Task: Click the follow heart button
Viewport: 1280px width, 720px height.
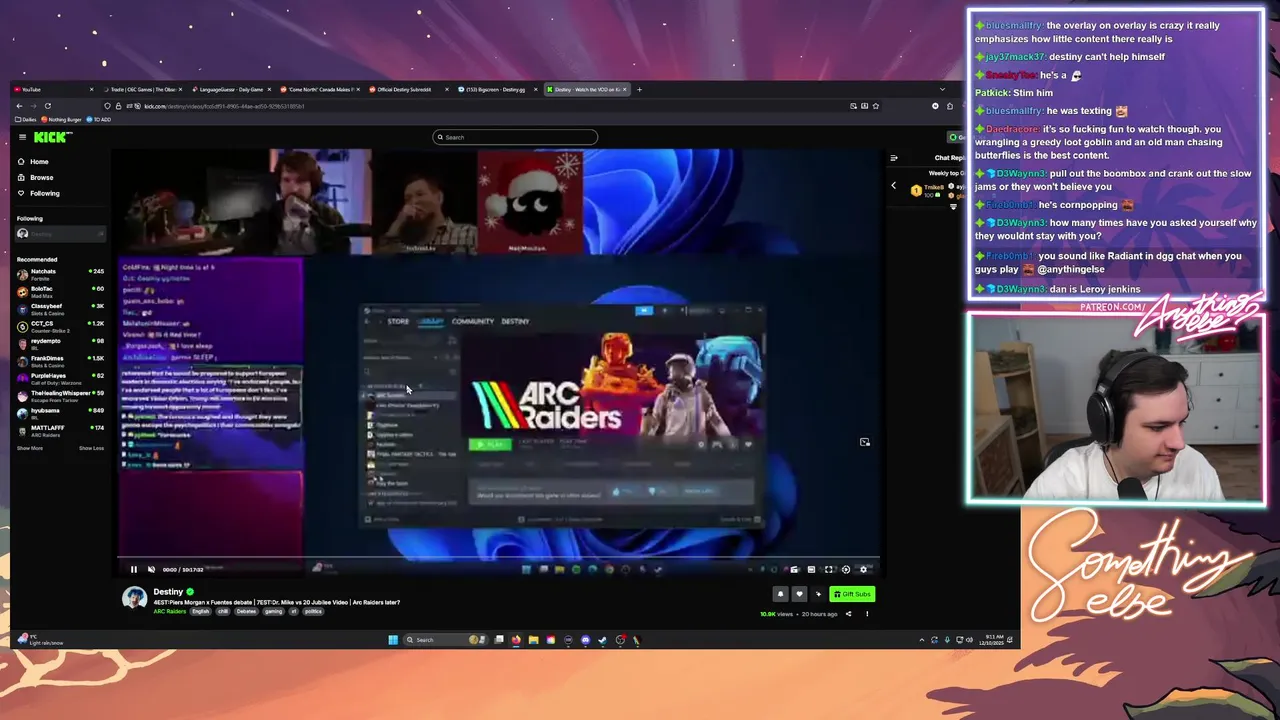Action: click(x=799, y=594)
